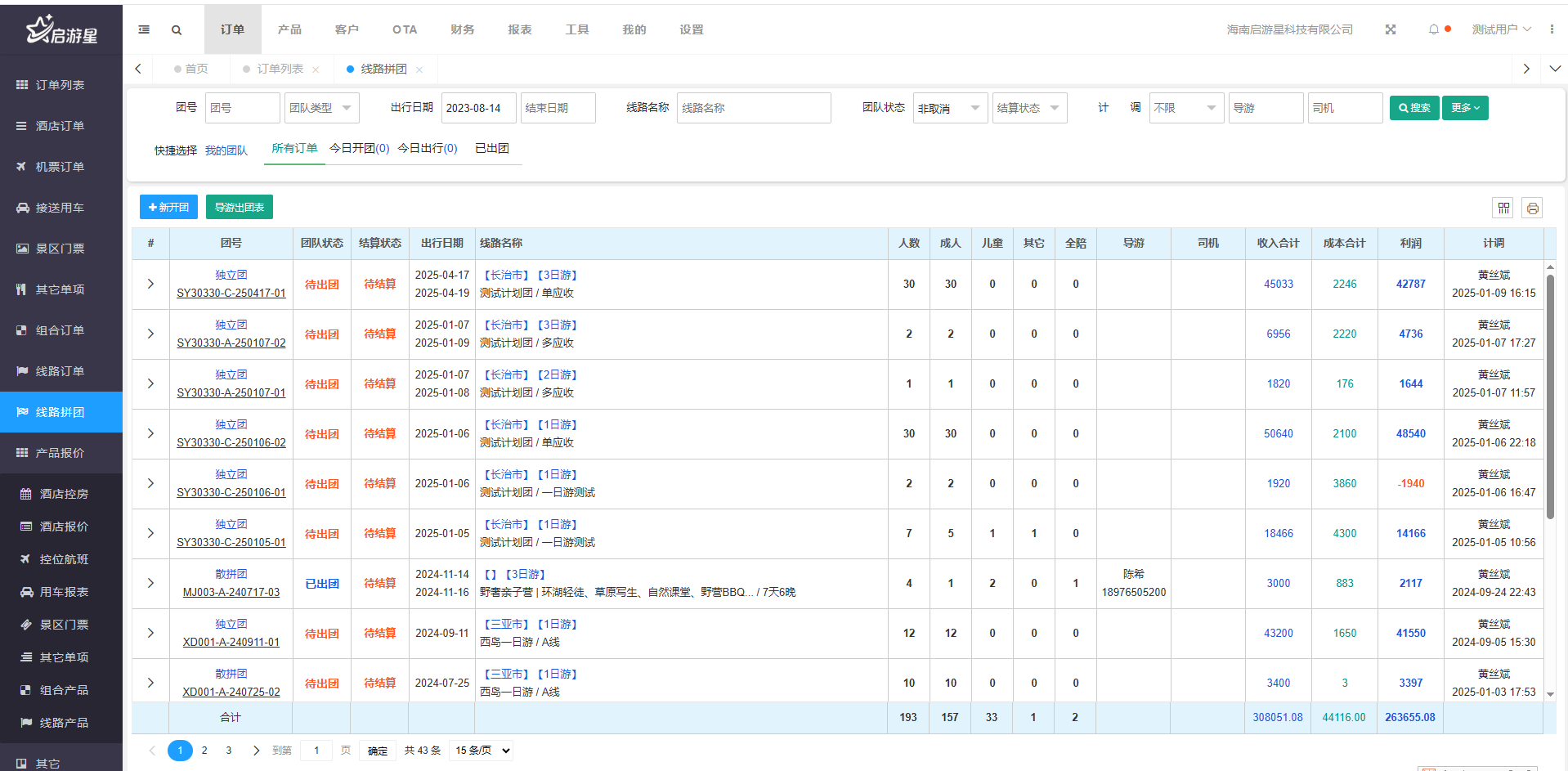The height and width of the screenshot is (771, 1568).
Task: Expand the row for SY30330-C-250417-01
Action: tap(150, 284)
